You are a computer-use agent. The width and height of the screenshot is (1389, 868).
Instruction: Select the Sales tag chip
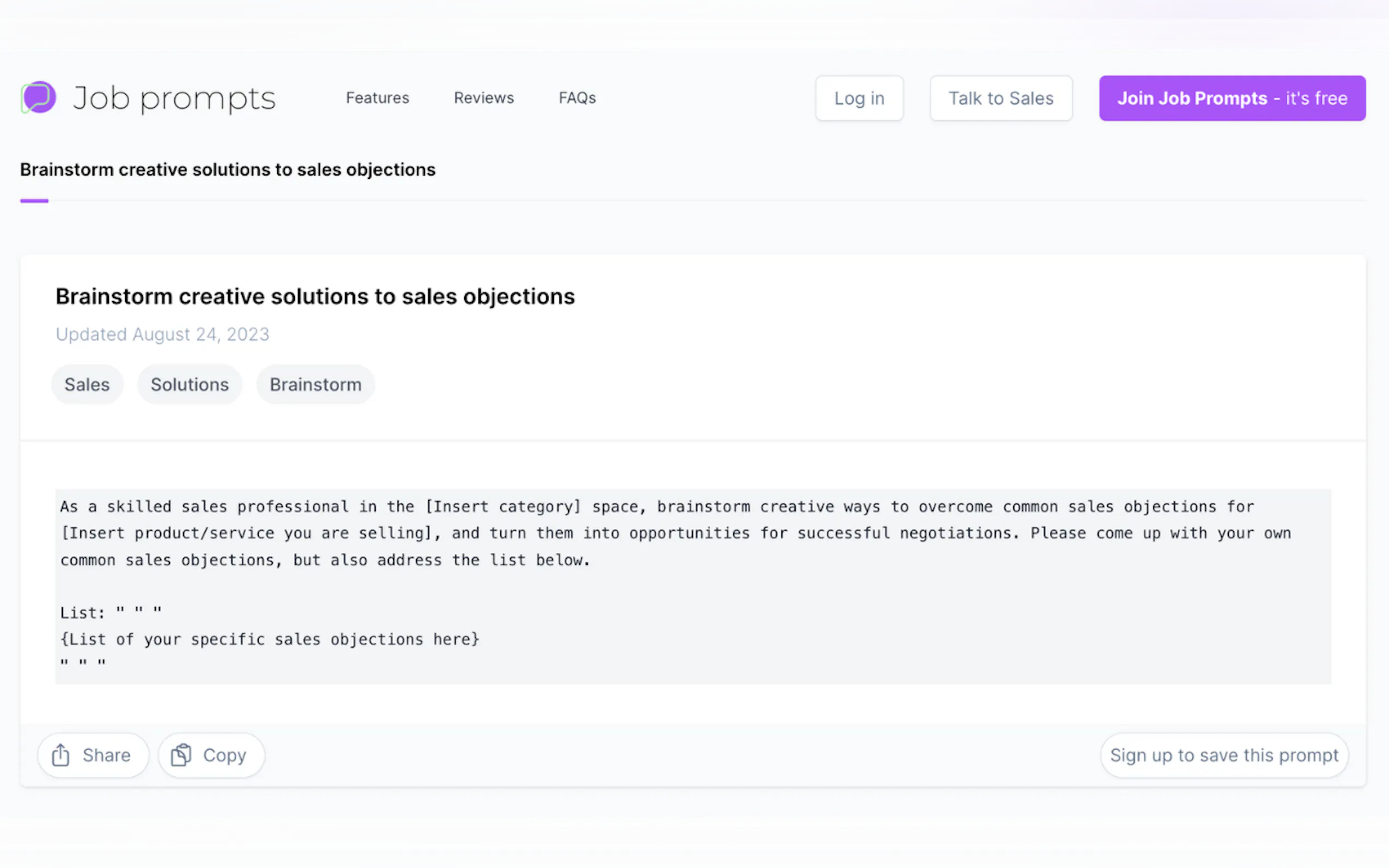click(x=87, y=385)
